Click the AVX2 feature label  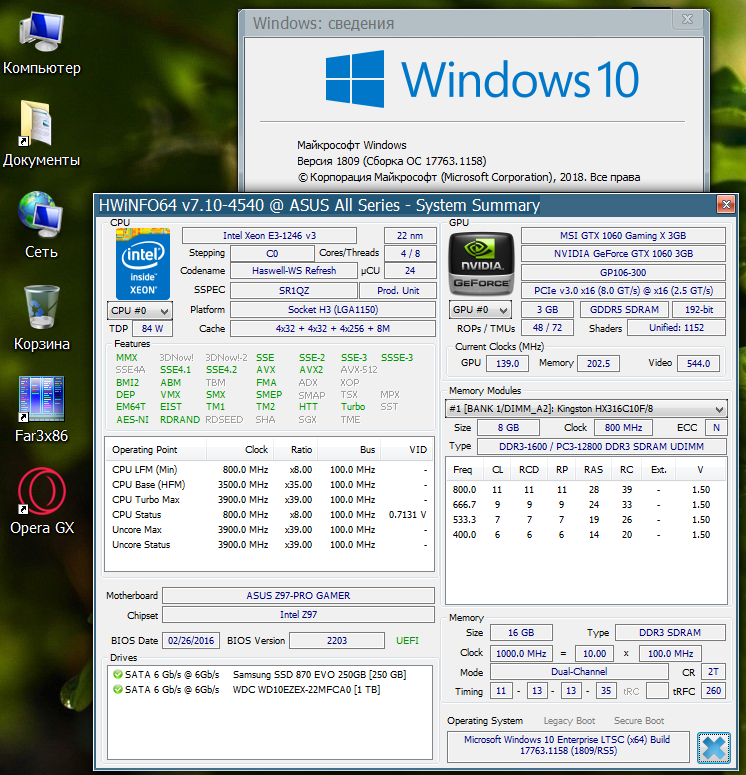click(x=311, y=370)
